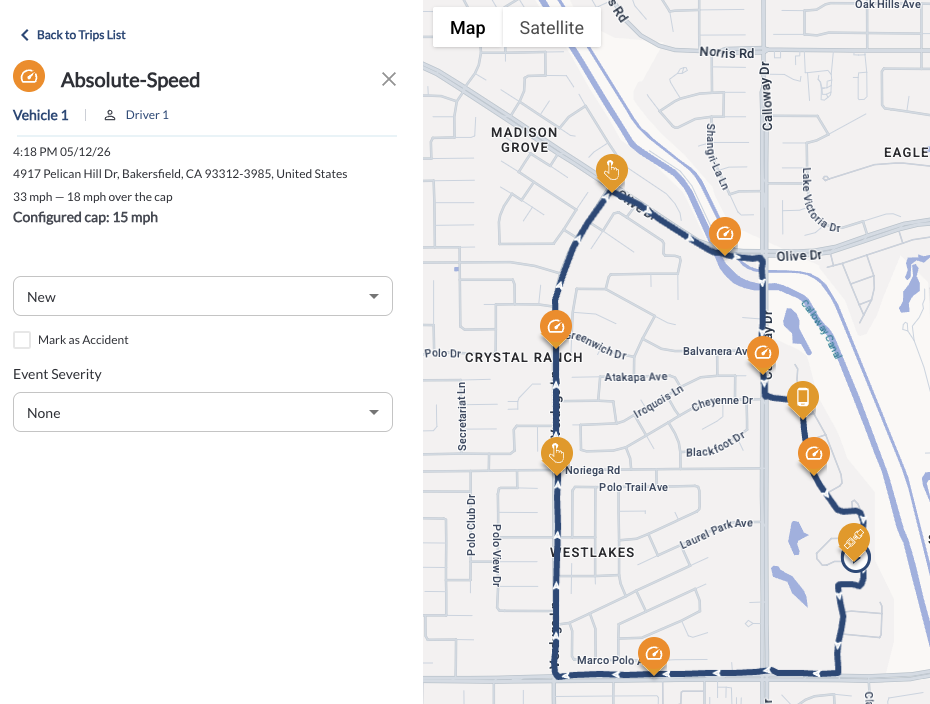Click the orange Absolute-Speed header icon

pos(29,77)
